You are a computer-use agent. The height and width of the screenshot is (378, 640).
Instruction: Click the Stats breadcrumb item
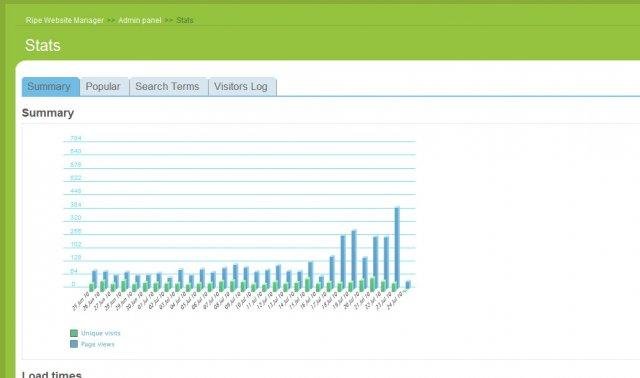[x=184, y=20]
